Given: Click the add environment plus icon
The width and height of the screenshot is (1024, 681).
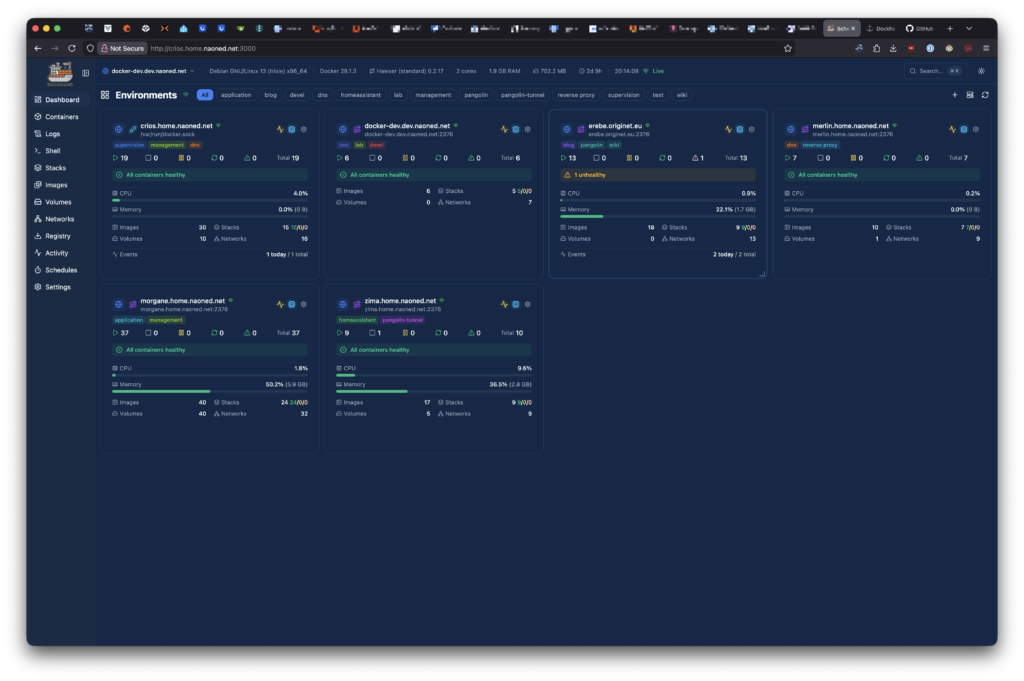Looking at the screenshot, I should (954, 95).
